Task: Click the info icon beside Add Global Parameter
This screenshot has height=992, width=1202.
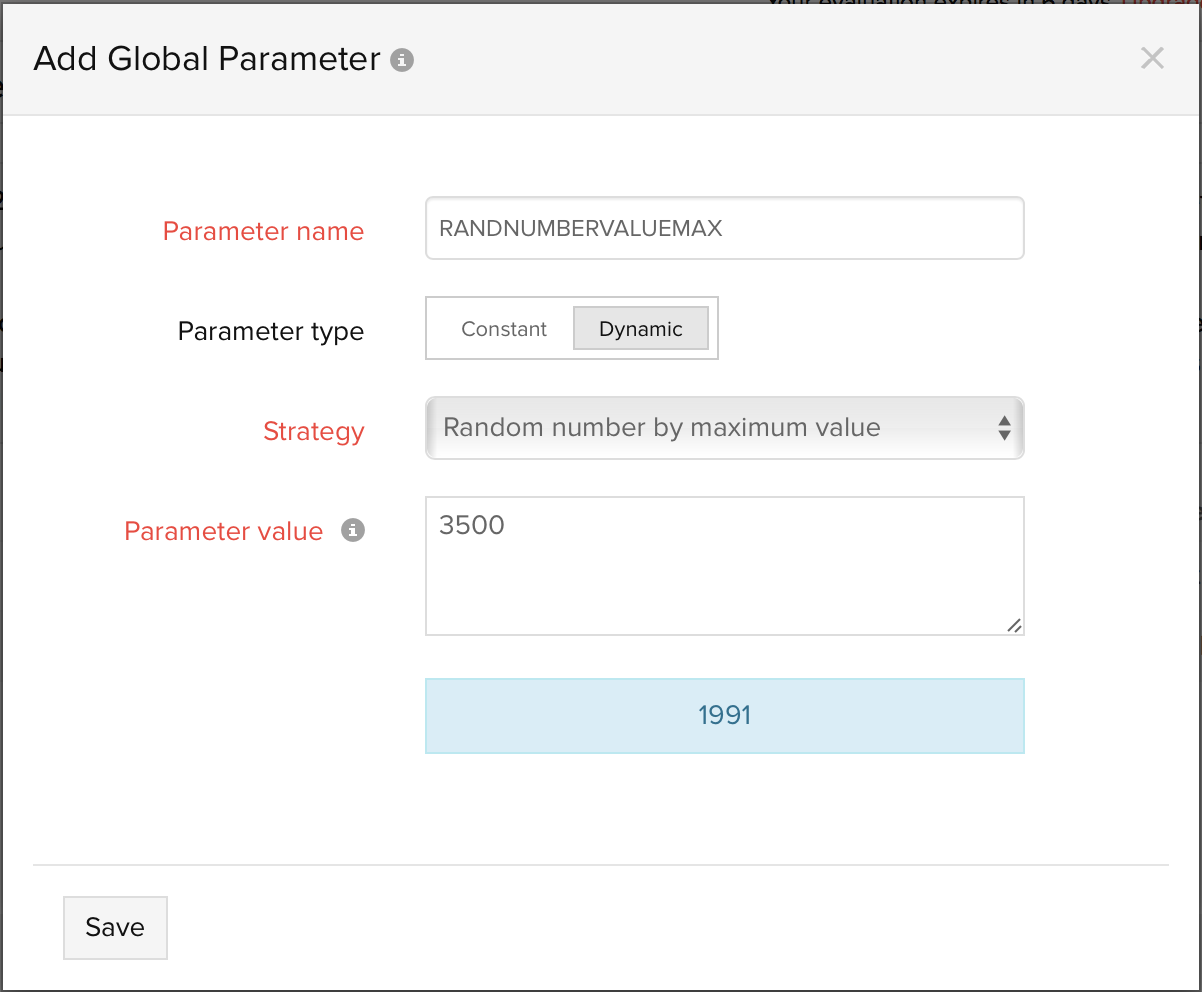Action: click(402, 60)
